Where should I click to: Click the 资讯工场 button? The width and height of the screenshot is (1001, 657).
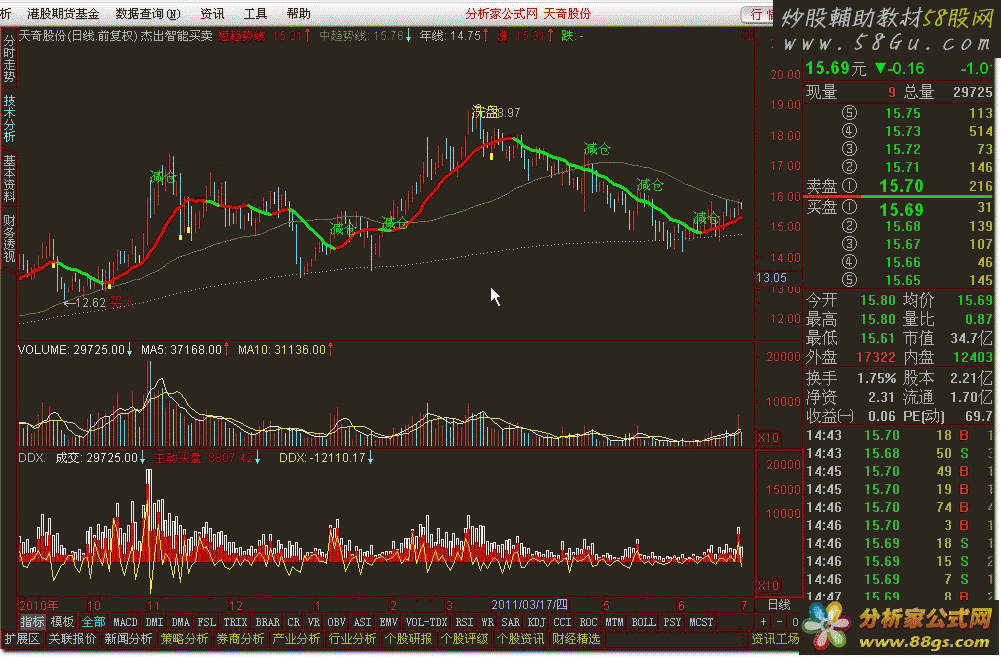pos(775,639)
